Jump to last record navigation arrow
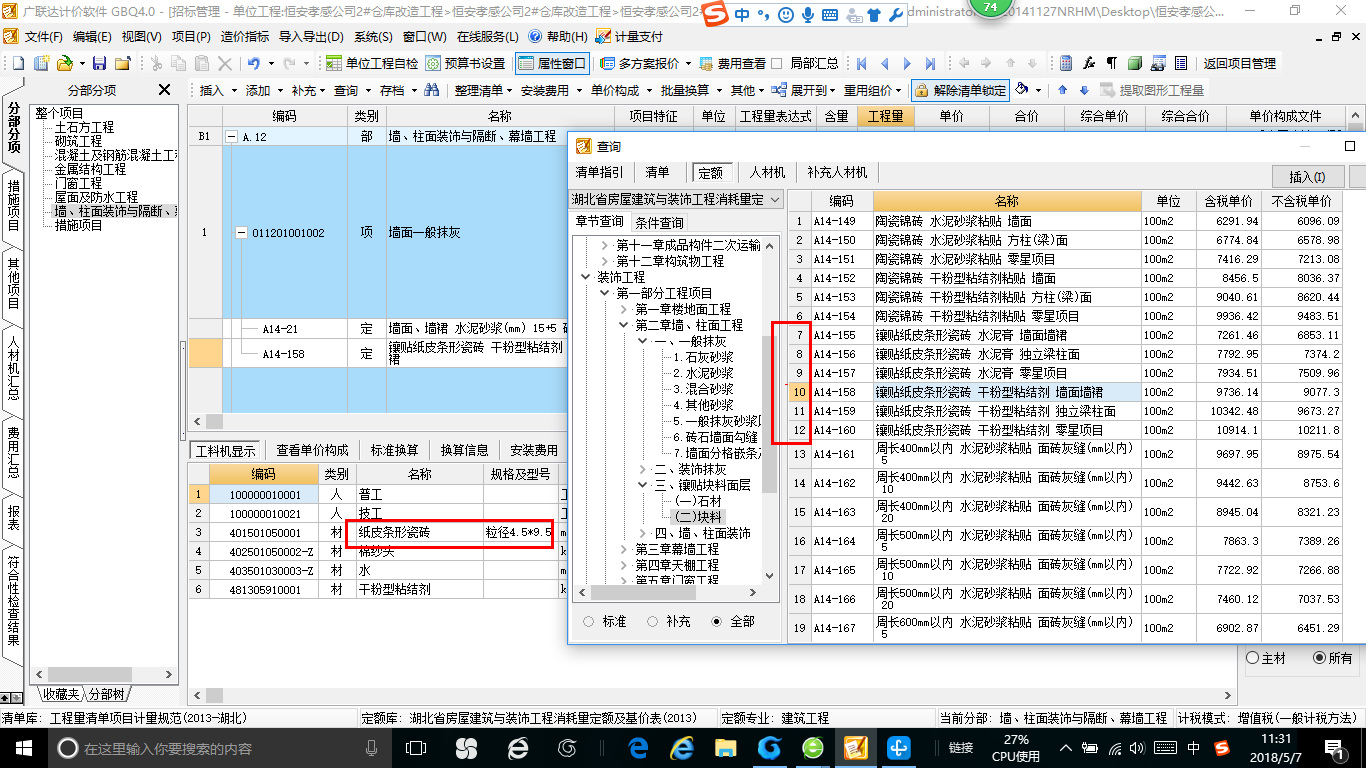The image size is (1366, 768). (930, 63)
